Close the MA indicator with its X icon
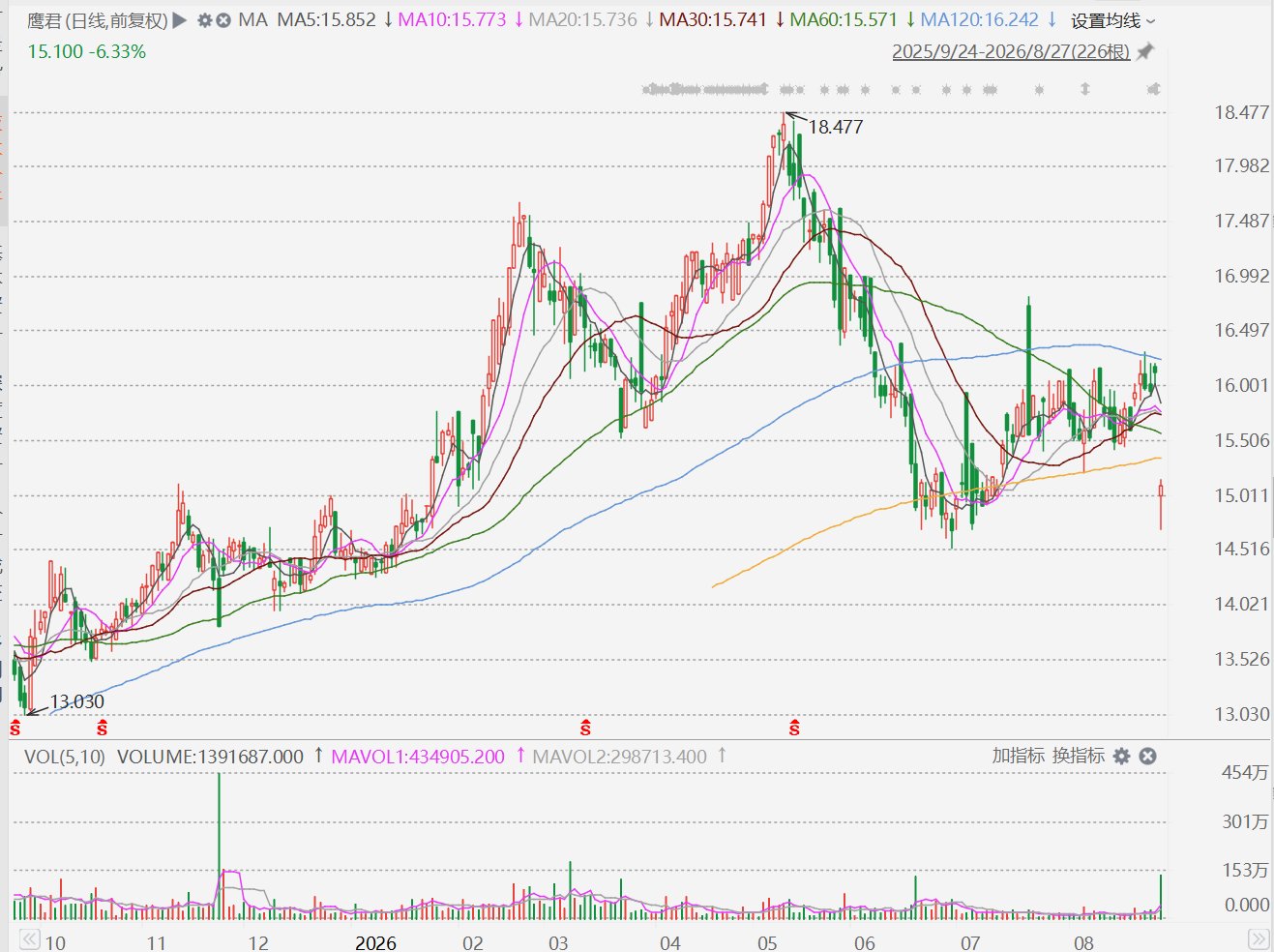The image size is (1274, 952). [223, 19]
